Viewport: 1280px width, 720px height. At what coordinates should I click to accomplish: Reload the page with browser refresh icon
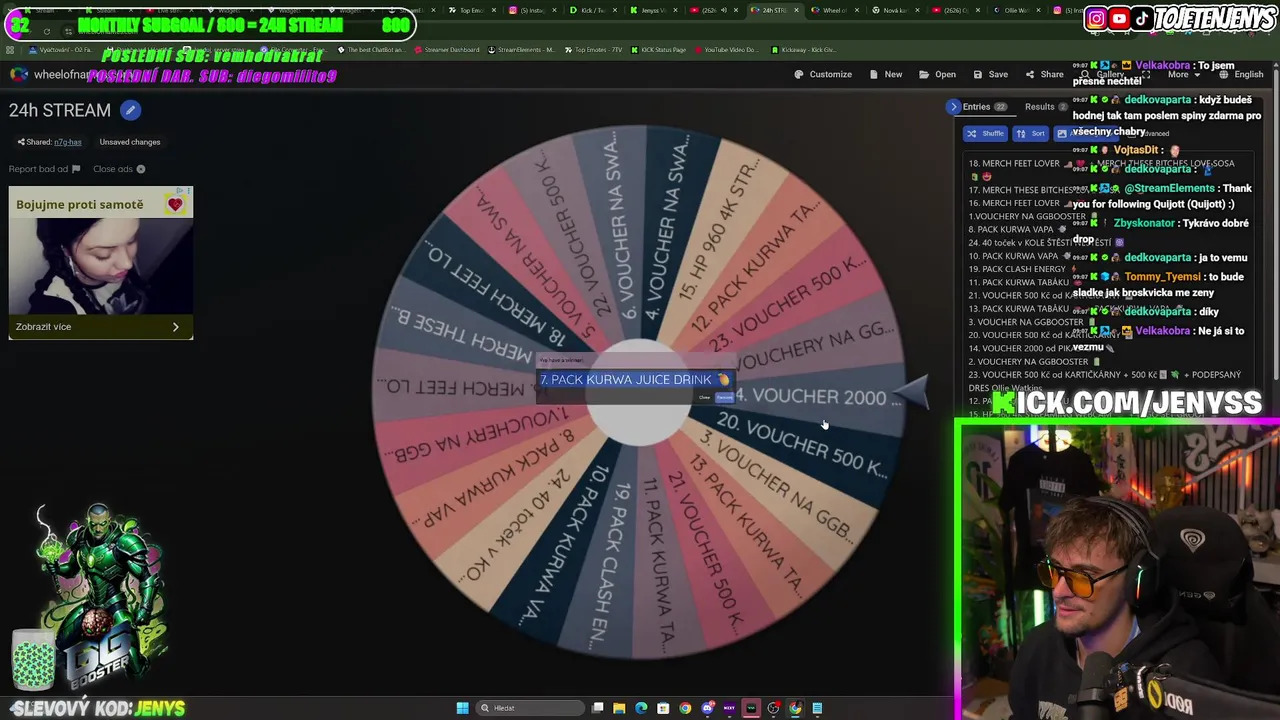click(x=46, y=30)
